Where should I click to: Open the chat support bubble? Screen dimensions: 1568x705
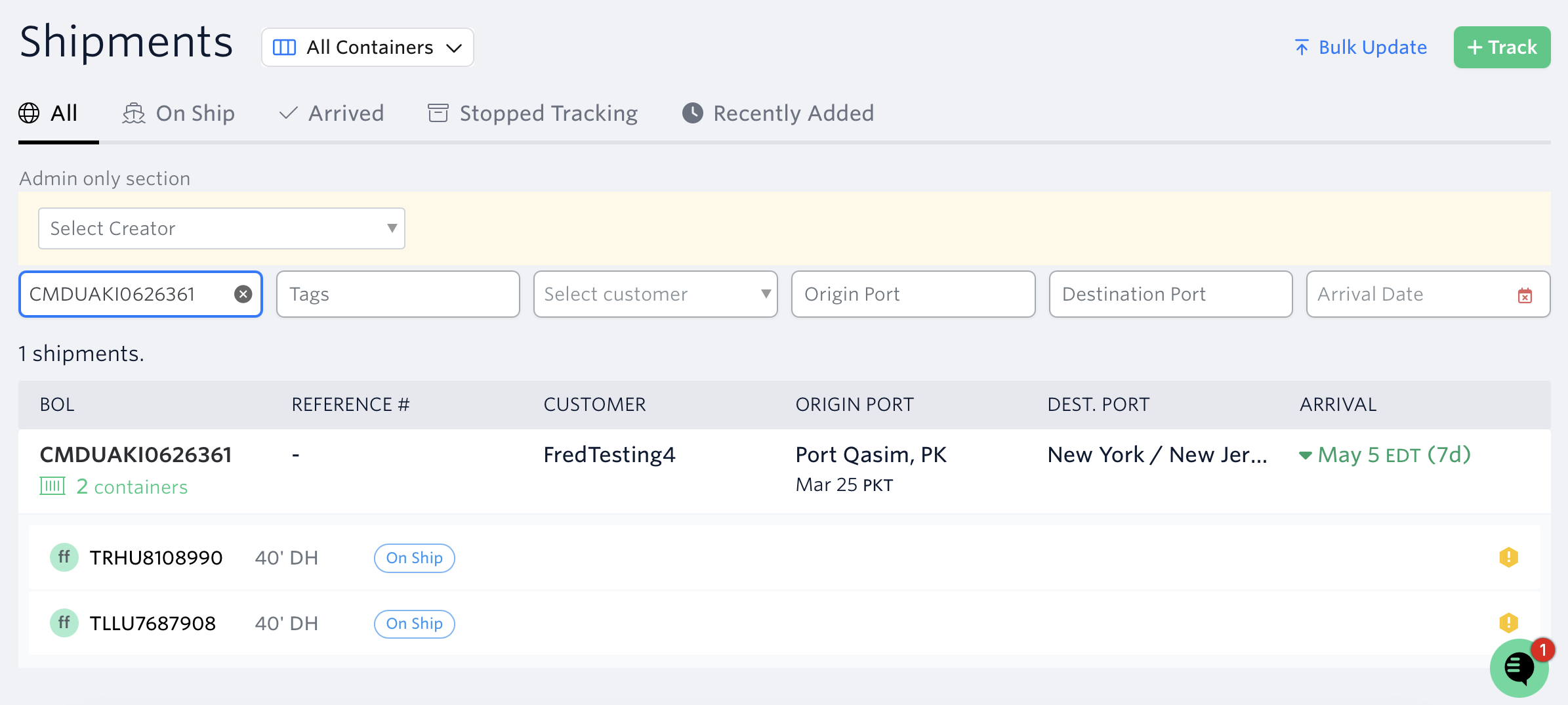(x=1519, y=668)
